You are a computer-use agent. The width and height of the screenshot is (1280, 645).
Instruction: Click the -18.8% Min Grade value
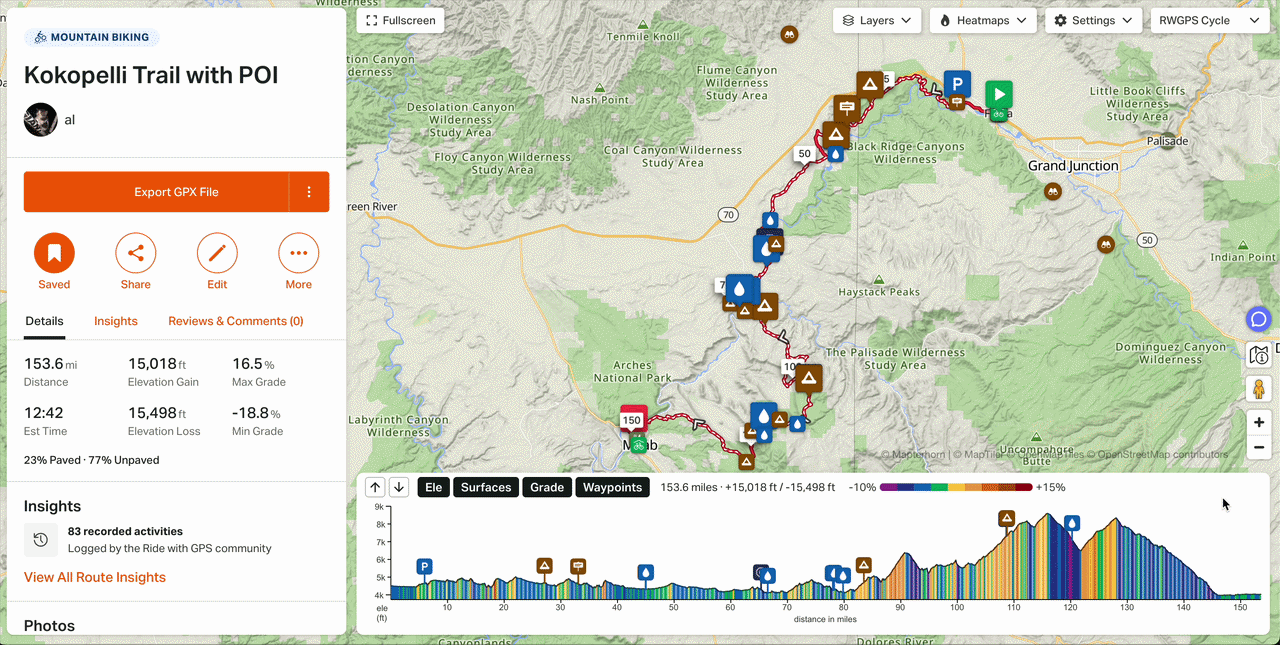coord(256,413)
